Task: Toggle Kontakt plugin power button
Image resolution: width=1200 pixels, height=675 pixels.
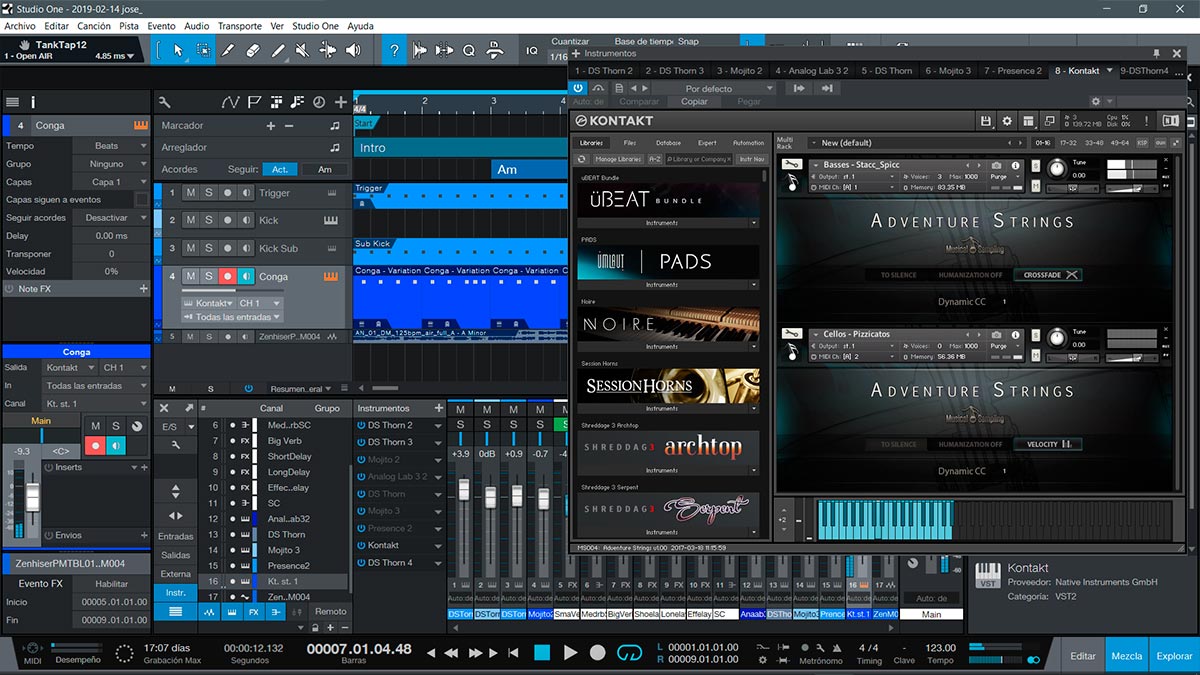Action: (579, 88)
